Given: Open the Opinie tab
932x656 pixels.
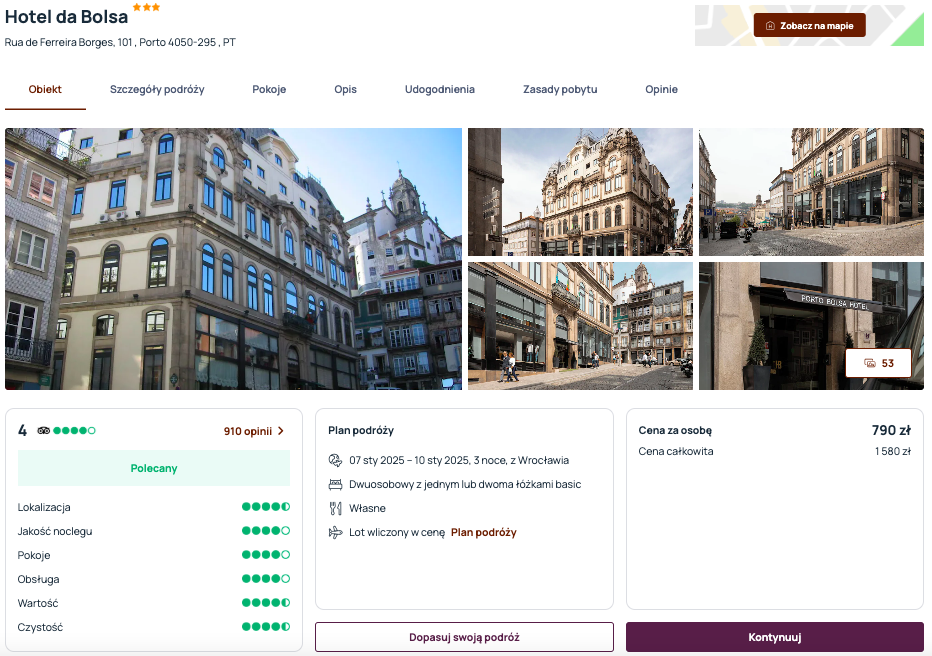Looking at the screenshot, I should [662, 90].
